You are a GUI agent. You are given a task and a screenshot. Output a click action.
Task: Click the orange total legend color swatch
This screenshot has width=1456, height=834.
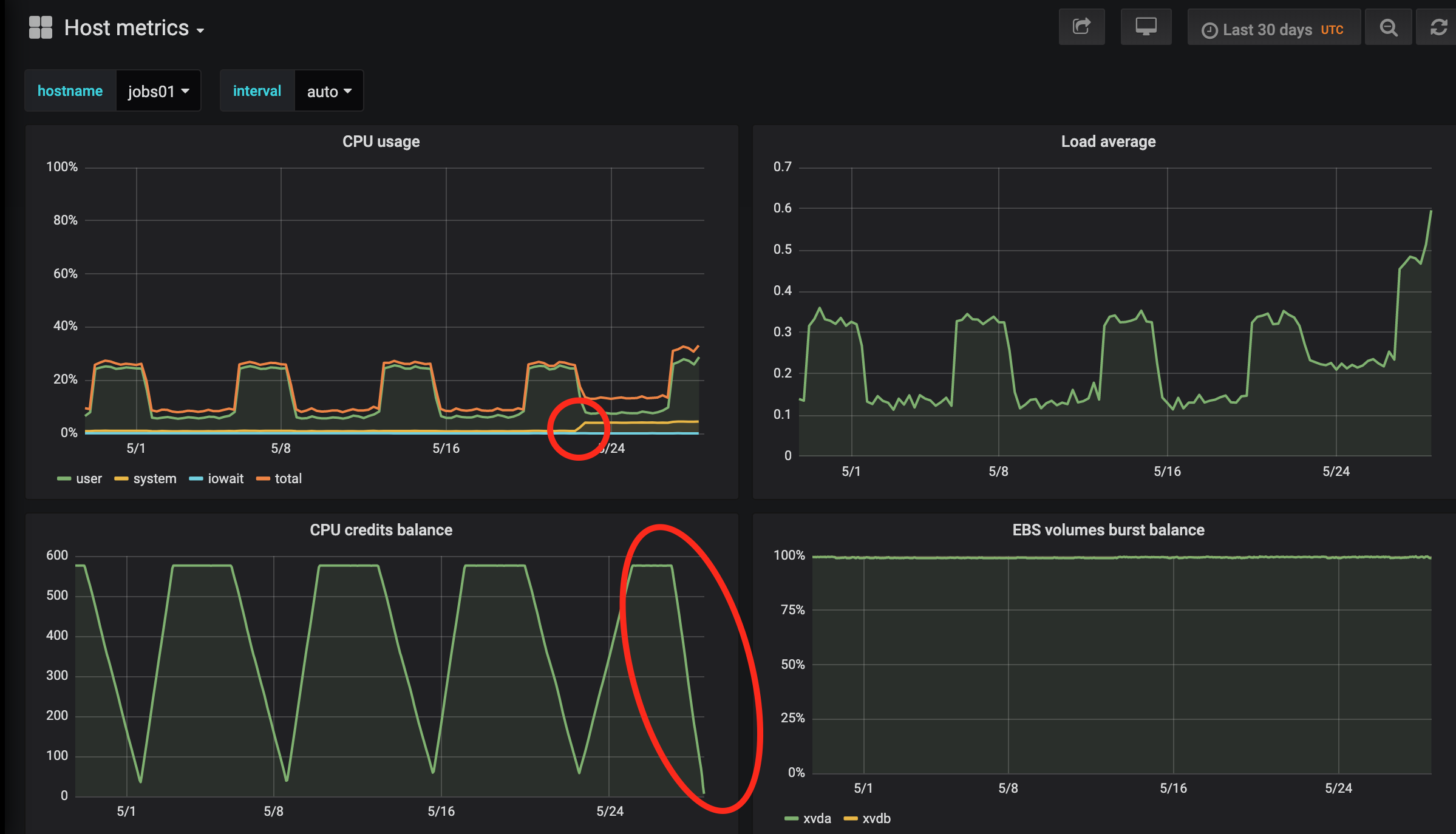tap(263, 480)
